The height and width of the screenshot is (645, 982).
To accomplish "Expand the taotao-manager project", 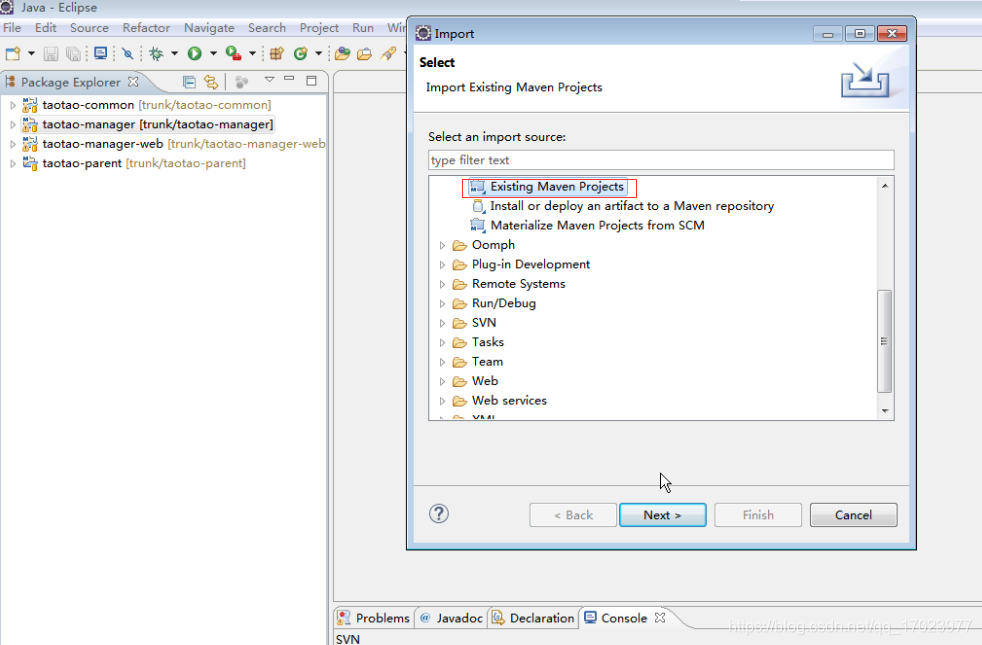I will 13,125.
